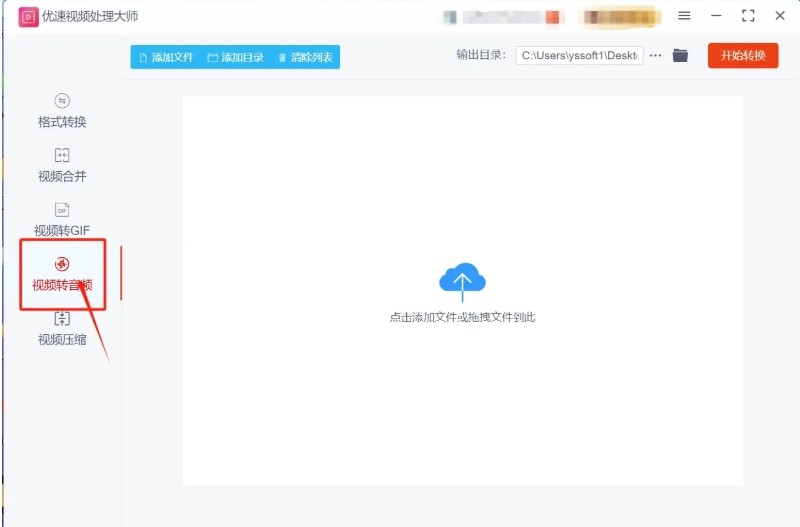Click the 优速视频处理大师 app logo
Image resolution: width=800 pixels, height=527 pixels.
click(28, 17)
